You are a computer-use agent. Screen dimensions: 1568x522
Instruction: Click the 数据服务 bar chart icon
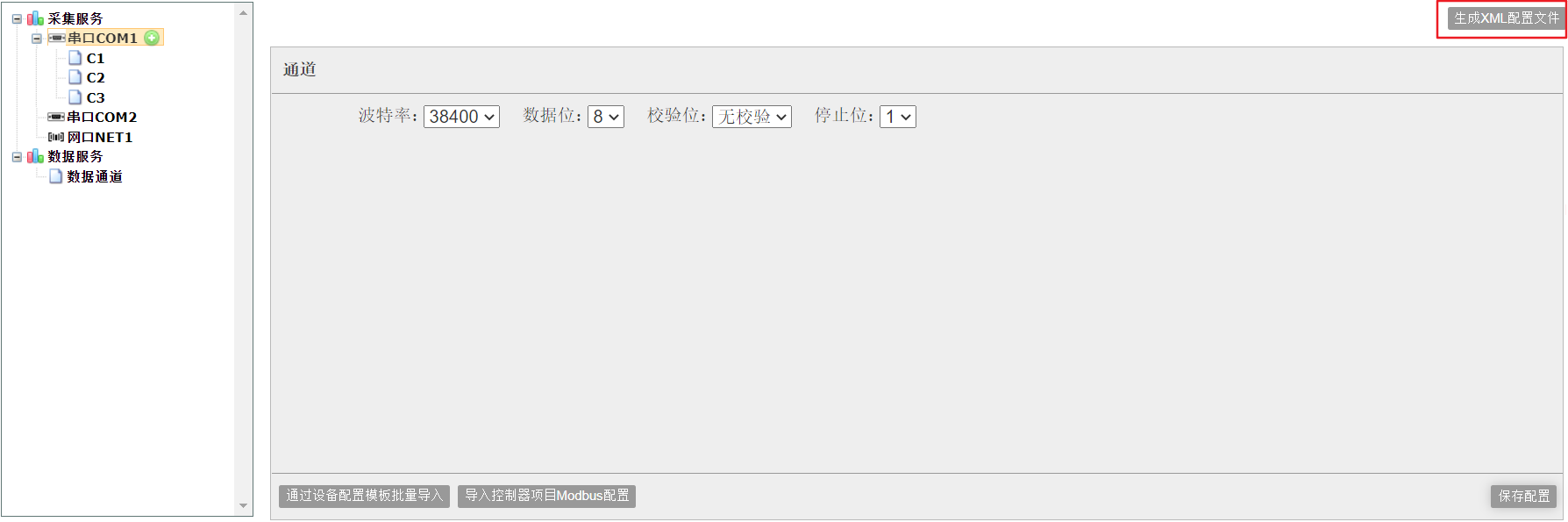35,156
